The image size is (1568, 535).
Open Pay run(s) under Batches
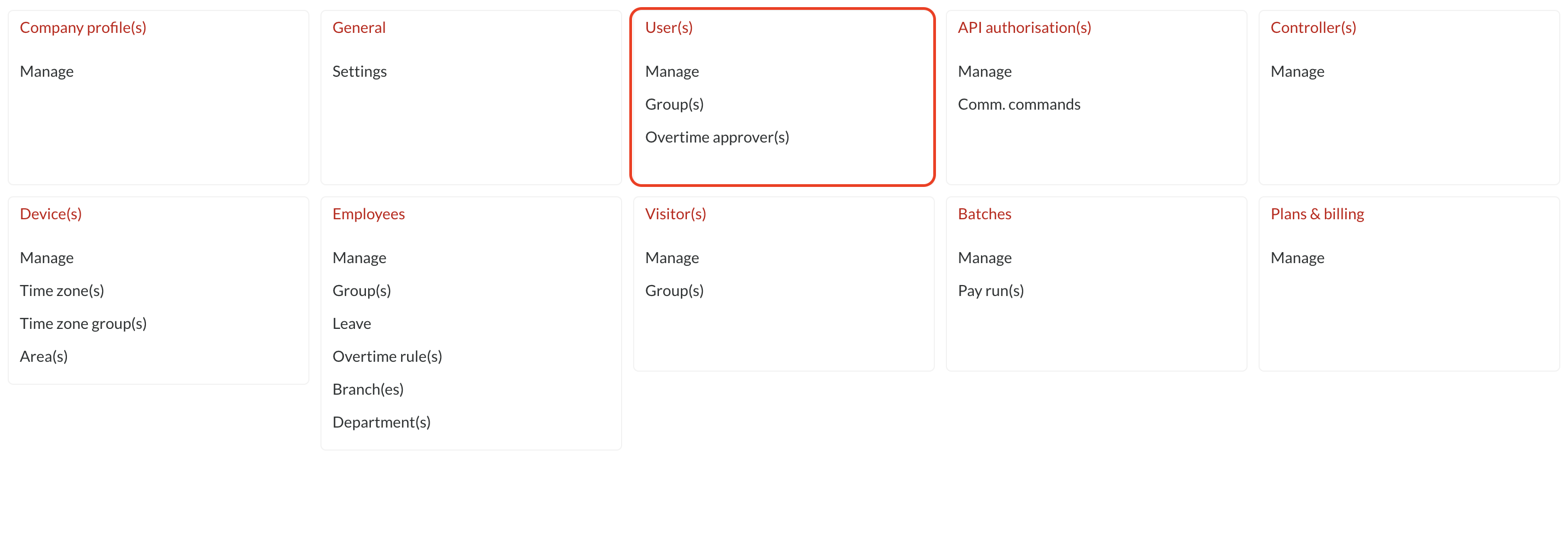point(990,290)
